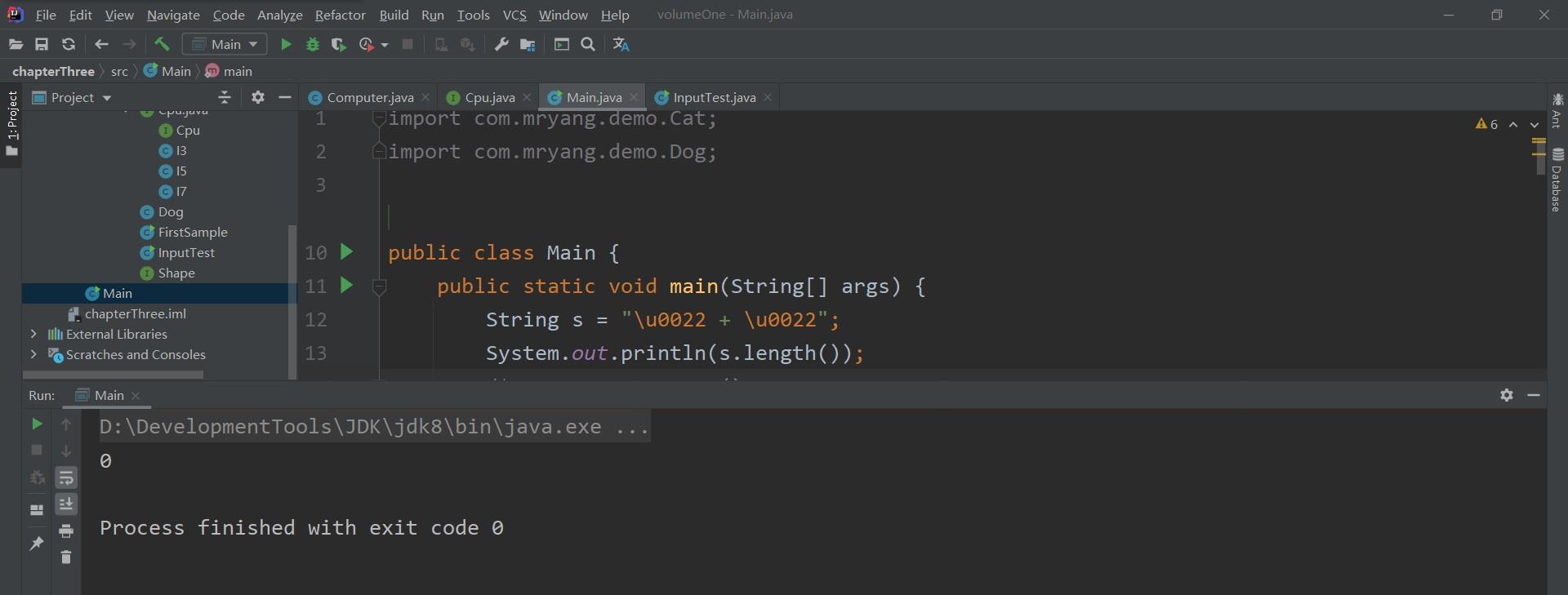Toggle the Ant side tool window

(x=1557, y=109)
